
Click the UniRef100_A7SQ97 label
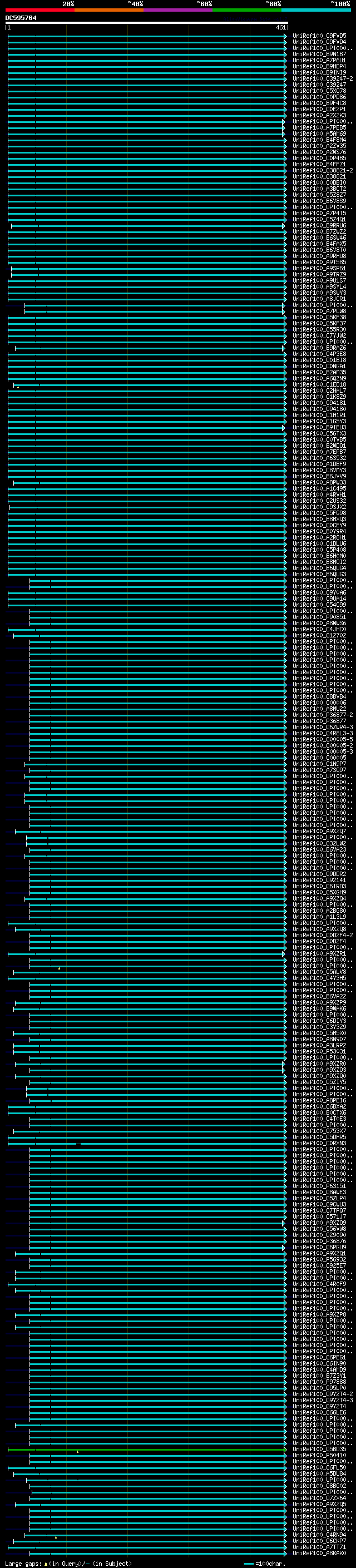(x=319, y=770)
